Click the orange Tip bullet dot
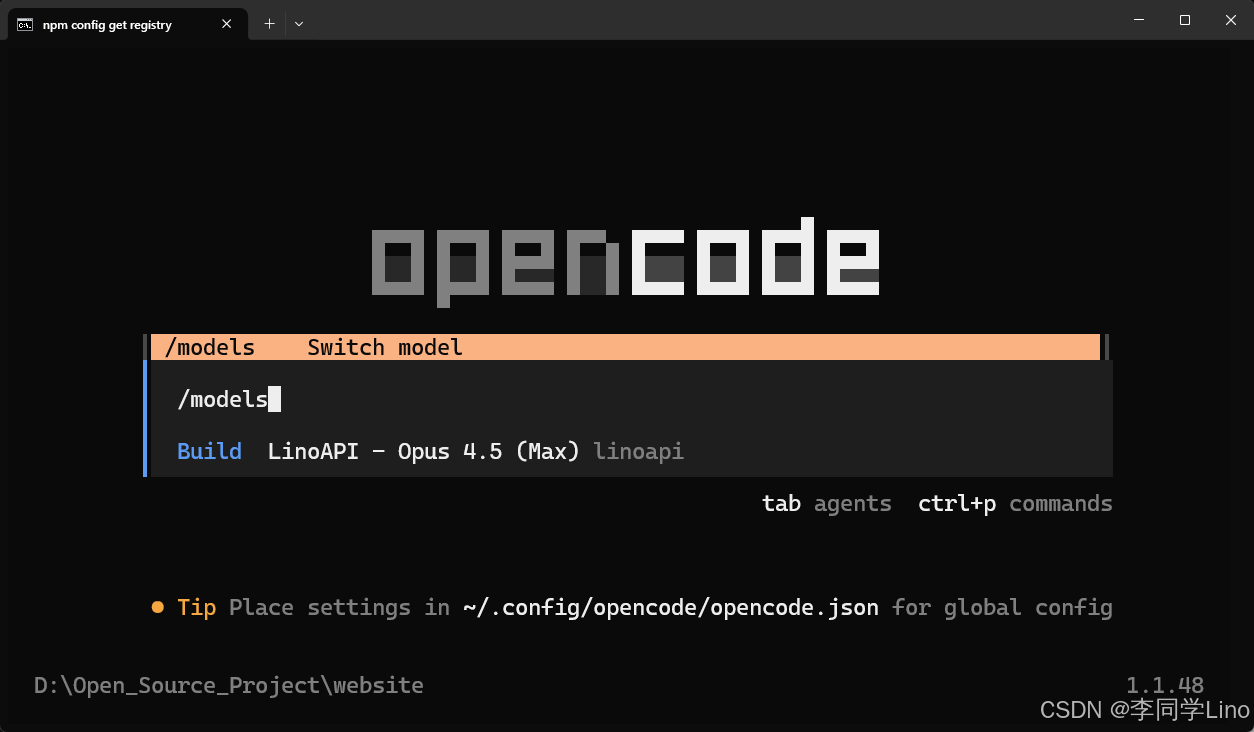The width and height of the screenshot is (1254, 732). (x=157, y=607)
